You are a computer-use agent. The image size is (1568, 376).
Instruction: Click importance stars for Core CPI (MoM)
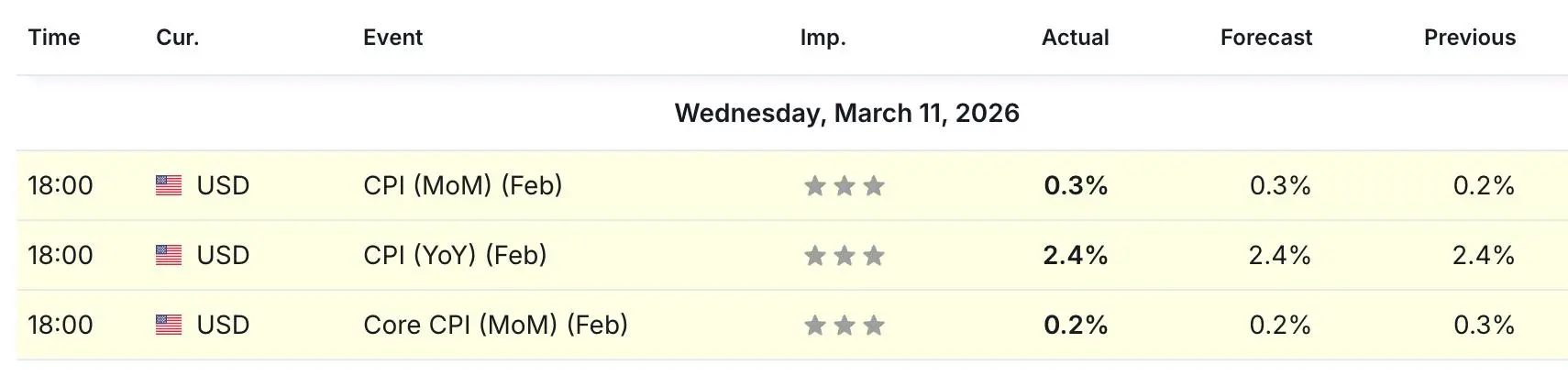(x=844, y=326)
